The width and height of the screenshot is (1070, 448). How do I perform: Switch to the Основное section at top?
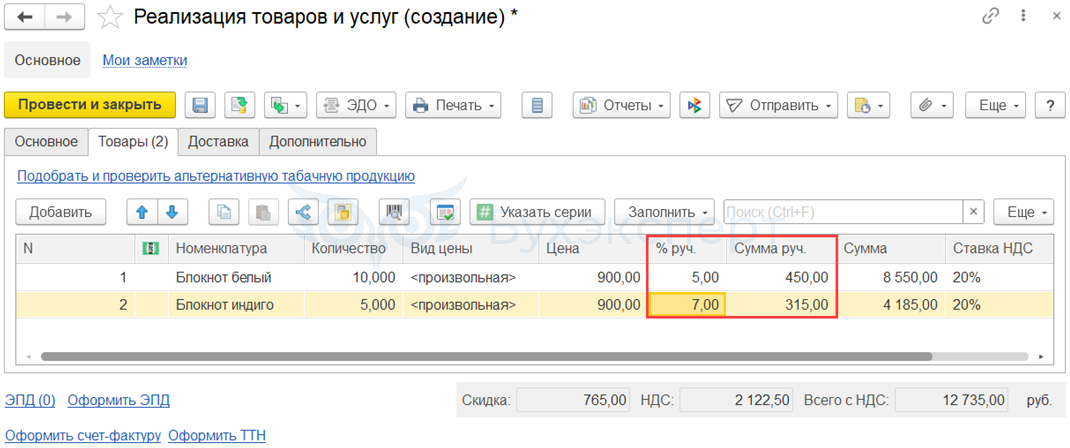coord(48,60)
